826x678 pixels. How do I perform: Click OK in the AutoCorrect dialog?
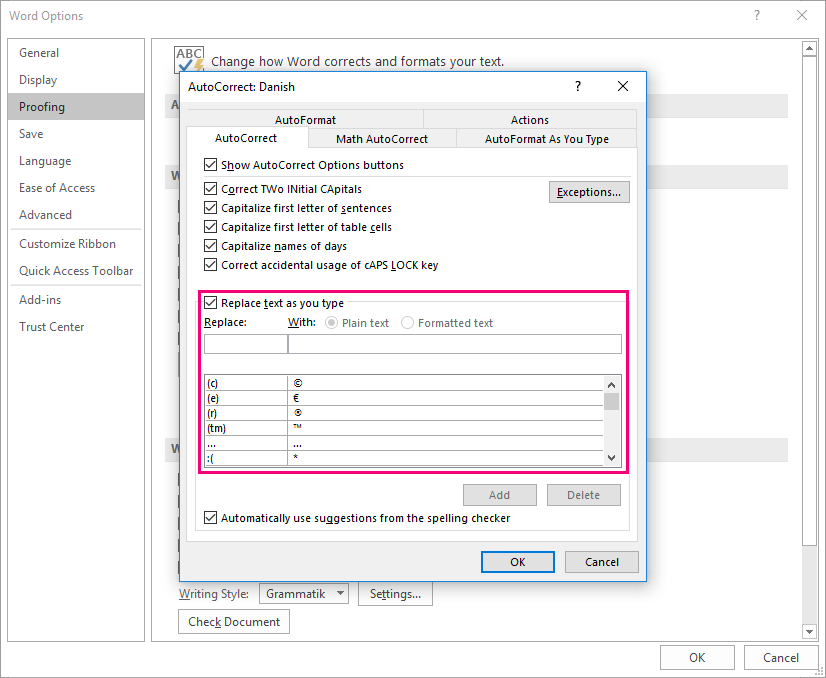(x=517, y=562)
